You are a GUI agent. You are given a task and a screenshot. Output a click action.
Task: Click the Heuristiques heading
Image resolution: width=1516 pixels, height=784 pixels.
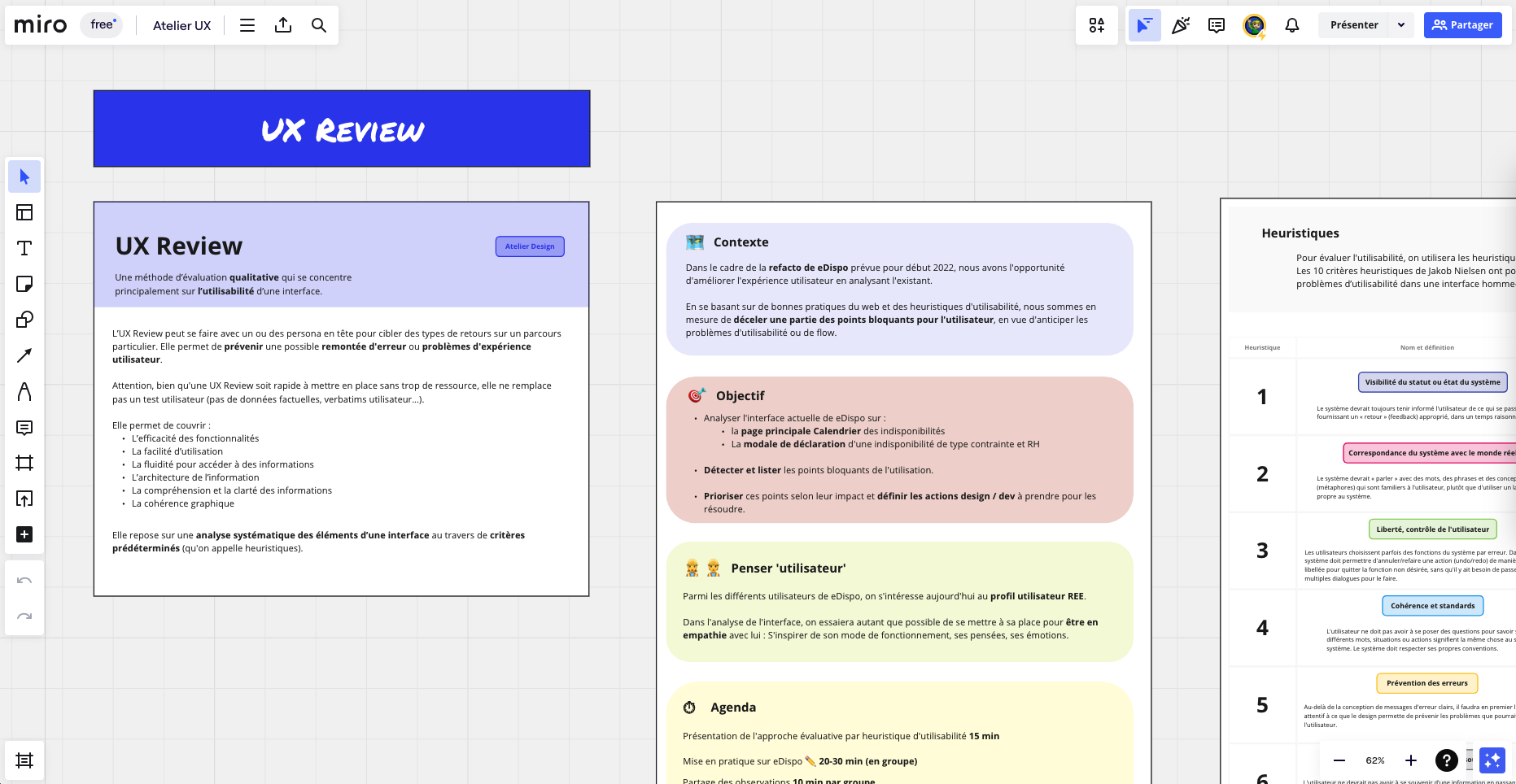(x=1300, y=233)
